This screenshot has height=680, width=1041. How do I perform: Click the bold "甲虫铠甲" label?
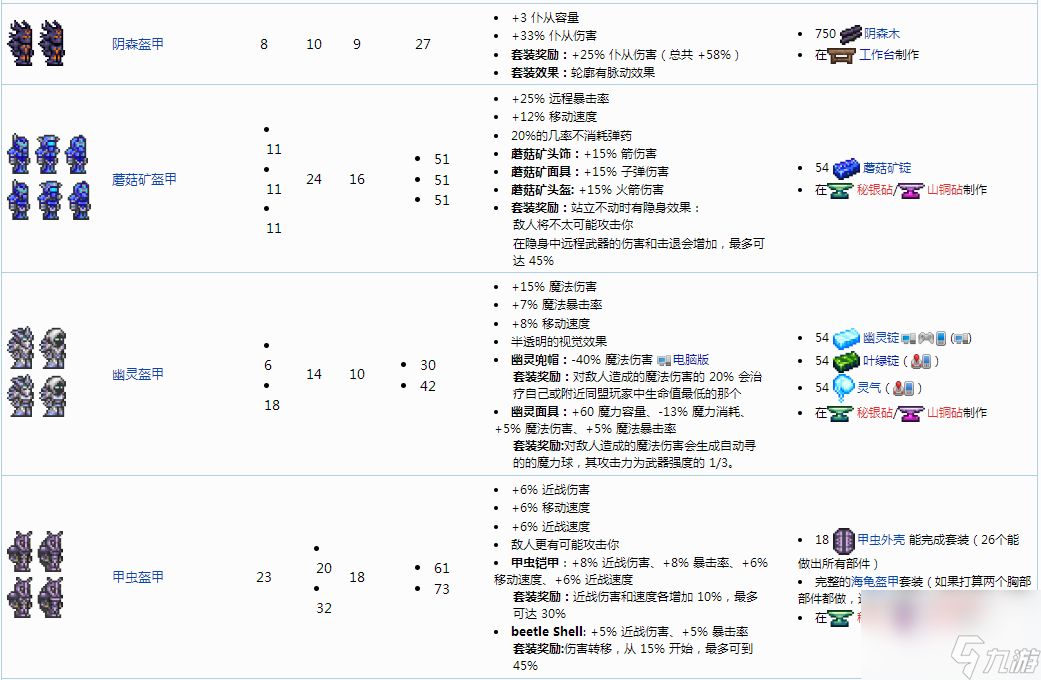tap(534, 563)
